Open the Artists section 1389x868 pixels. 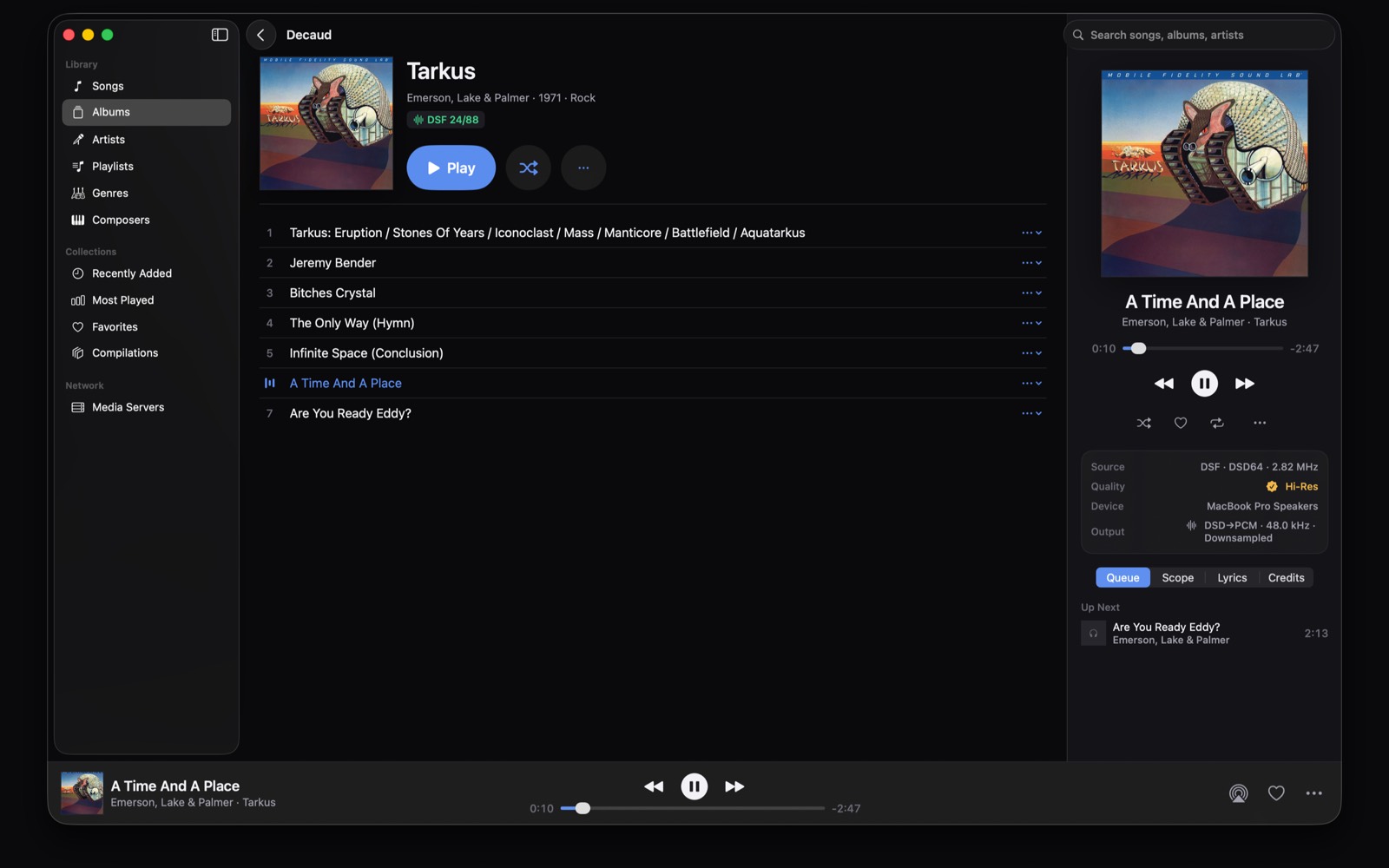click(x=146, y=139)
